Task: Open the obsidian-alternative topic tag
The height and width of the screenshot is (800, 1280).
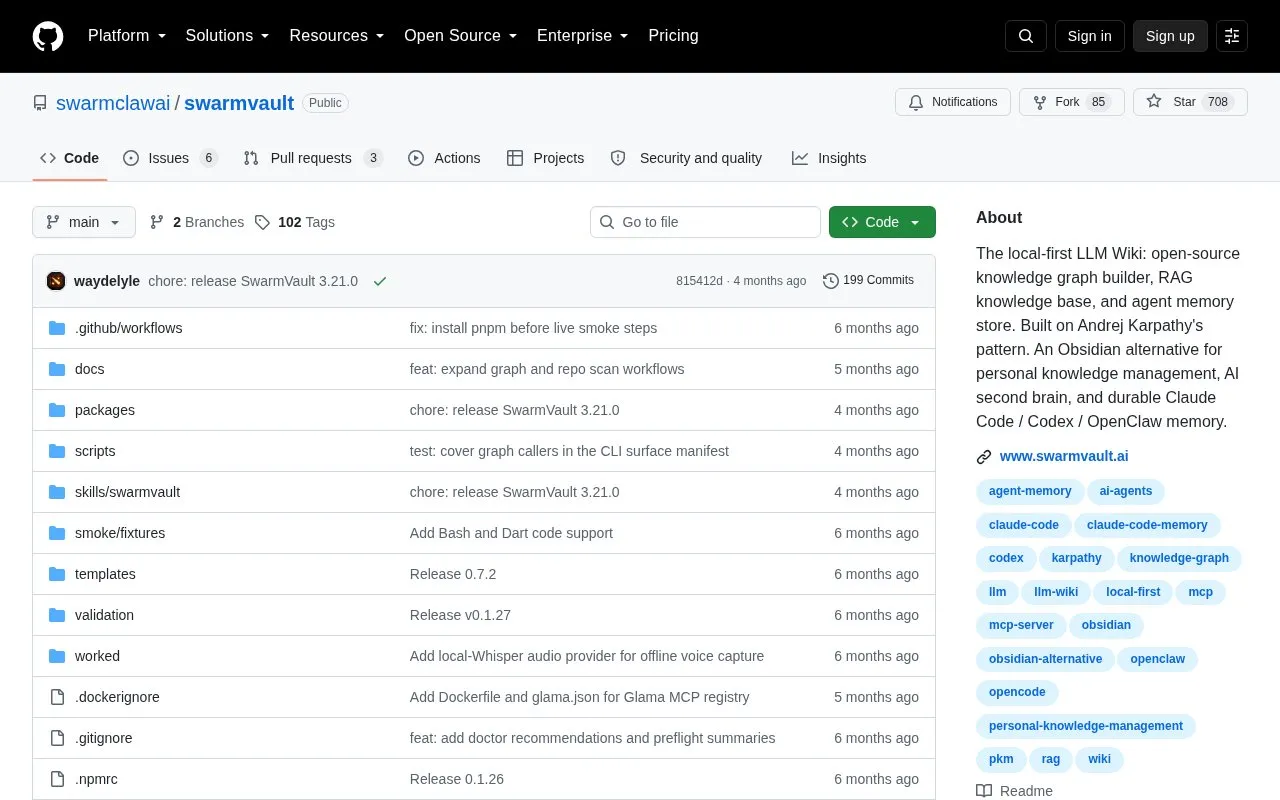Action: [x=1045, y=659]
